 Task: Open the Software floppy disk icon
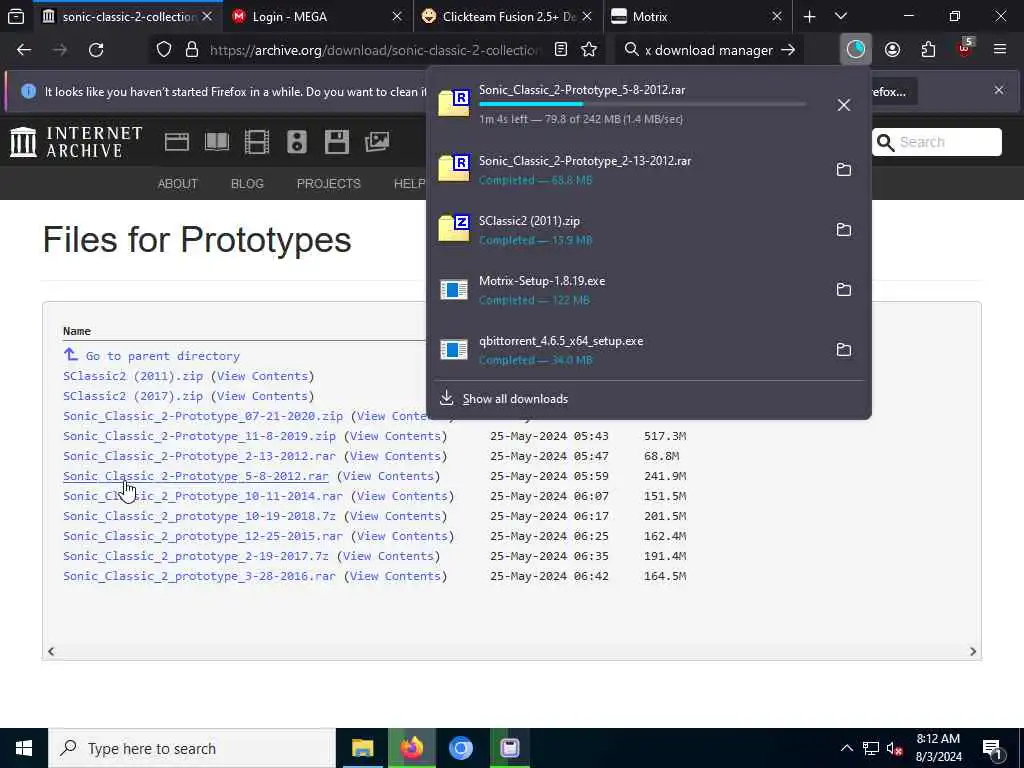point(336,142)
